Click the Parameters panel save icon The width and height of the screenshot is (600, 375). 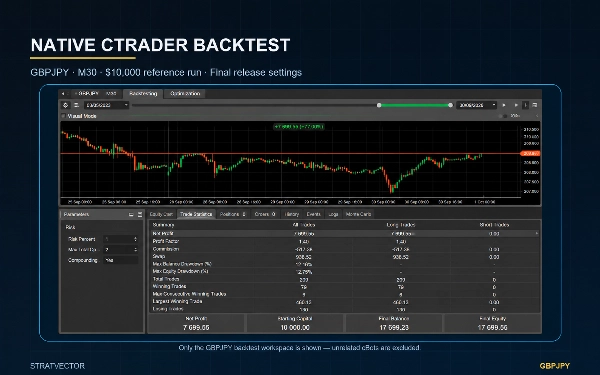(140, 215)
